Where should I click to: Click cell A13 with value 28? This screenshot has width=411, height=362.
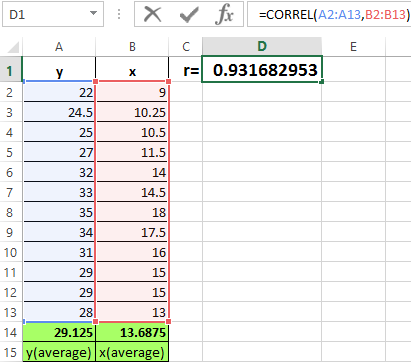59,312
